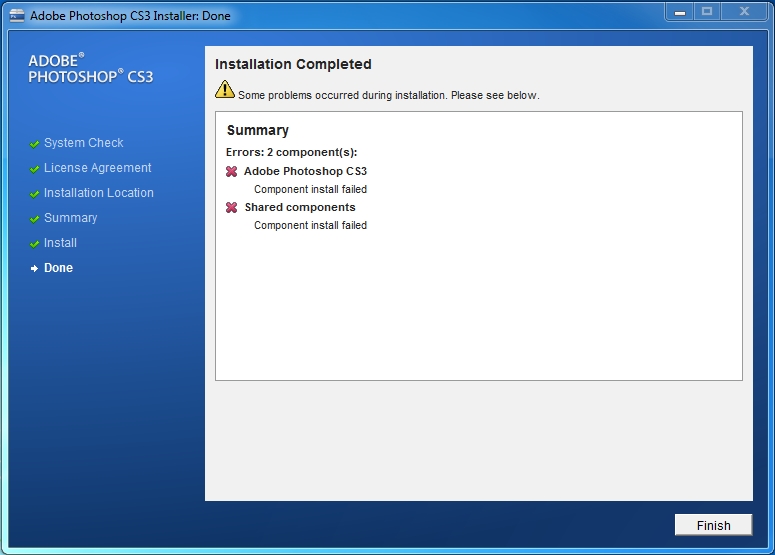Image resolution: width=775 pixels, height=555 pixels.
Task: Click the Summary heading in results box
Action: [x=258, y=130]
